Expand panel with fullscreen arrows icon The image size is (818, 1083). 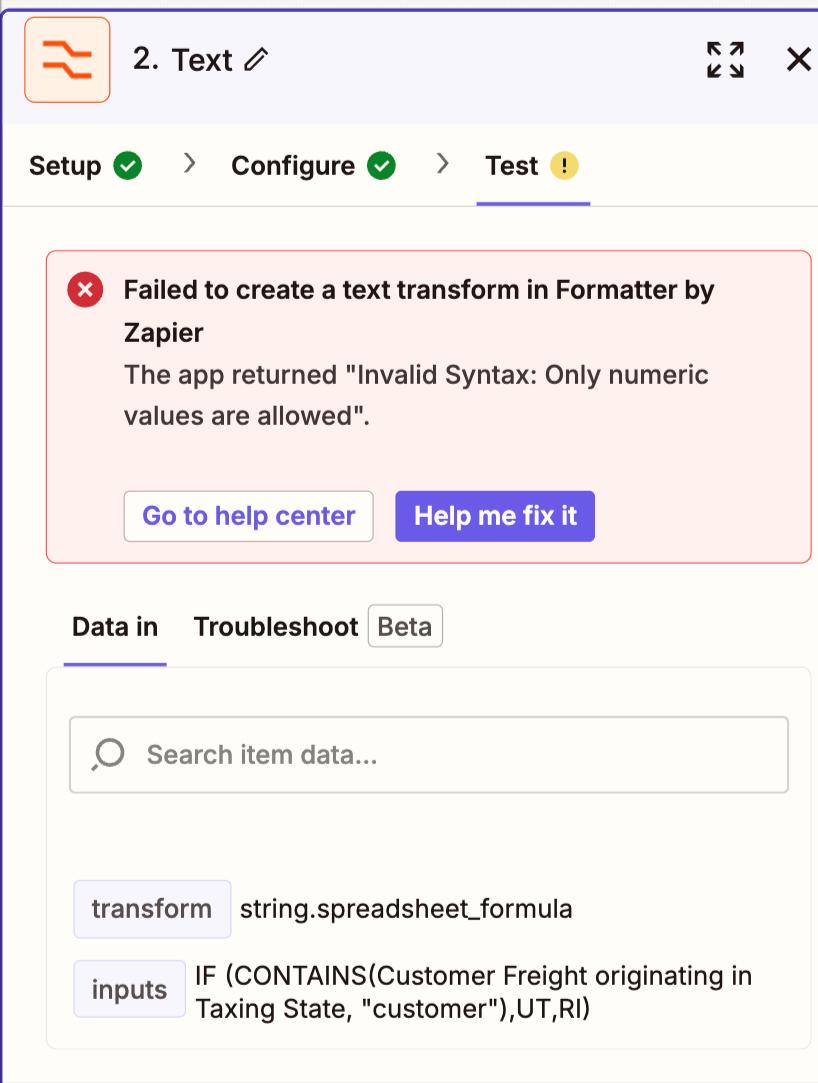tap(725, 60)
